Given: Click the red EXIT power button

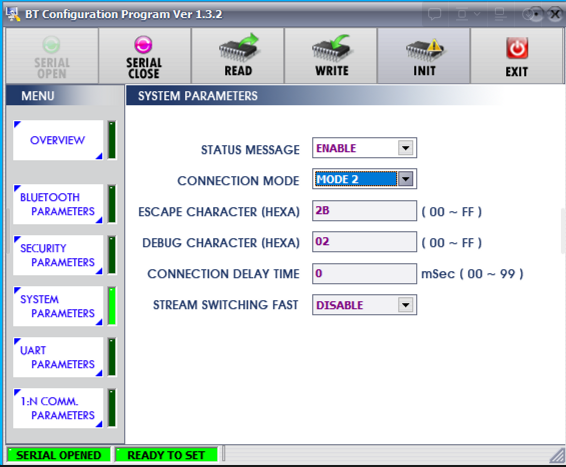Looking at the screenshot, I should tap(517, 56).
